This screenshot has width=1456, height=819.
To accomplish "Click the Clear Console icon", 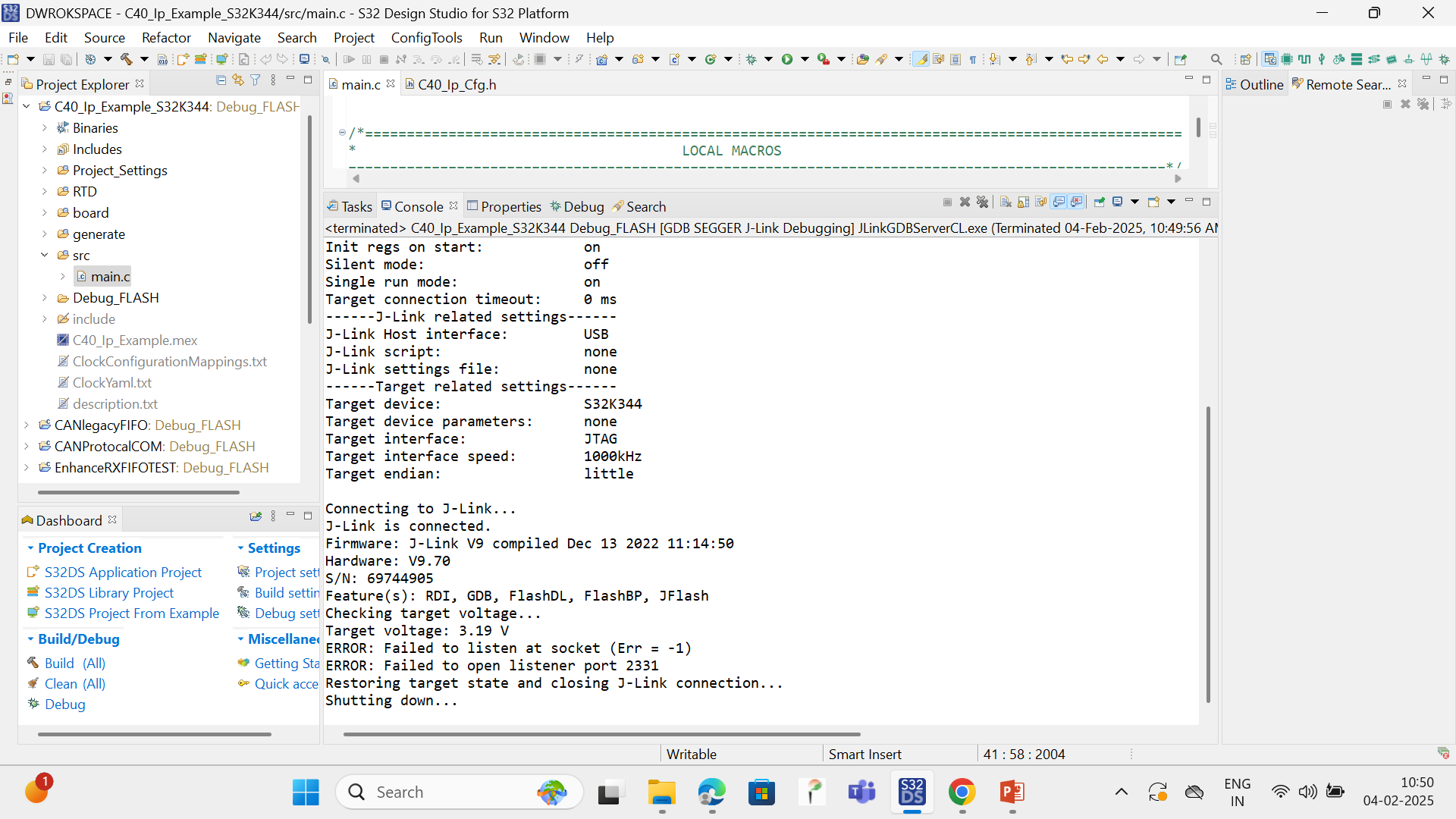I will point(1006,202).
